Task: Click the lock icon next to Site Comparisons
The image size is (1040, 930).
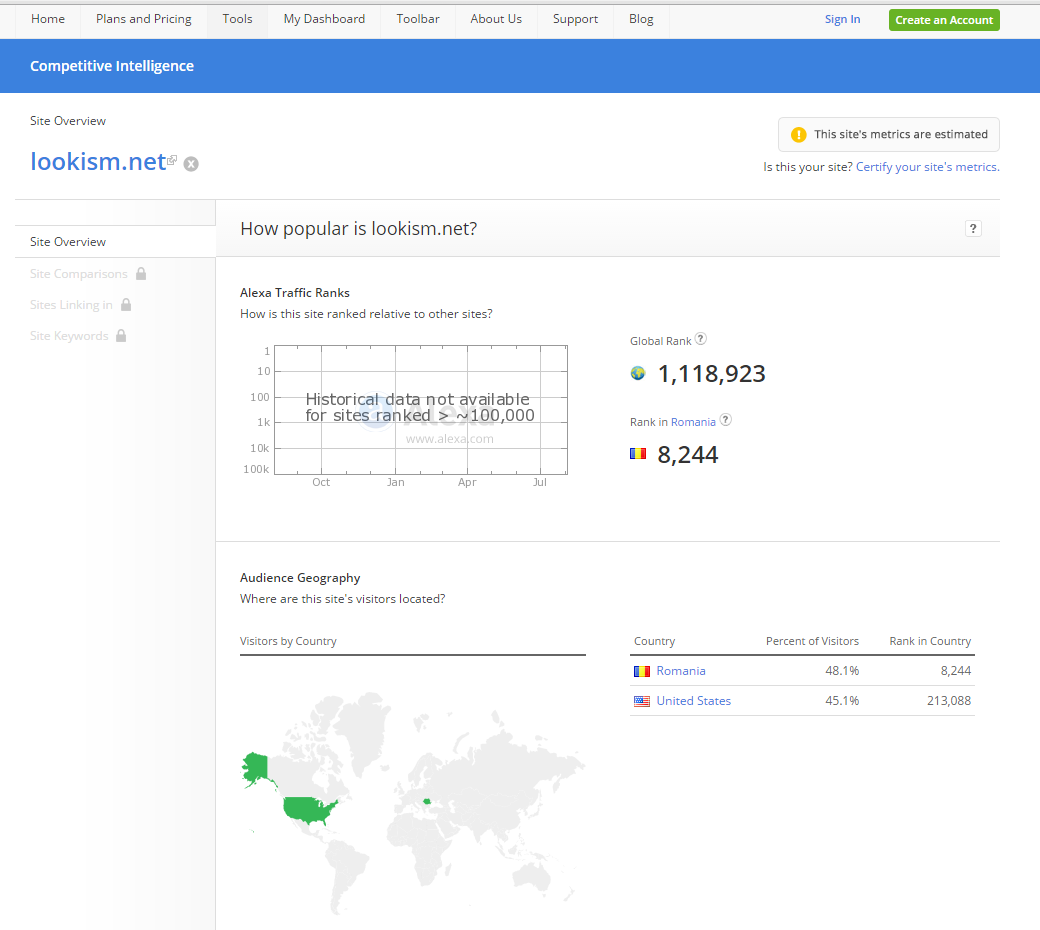Action: pyautogui.click(x=141, y=273)
